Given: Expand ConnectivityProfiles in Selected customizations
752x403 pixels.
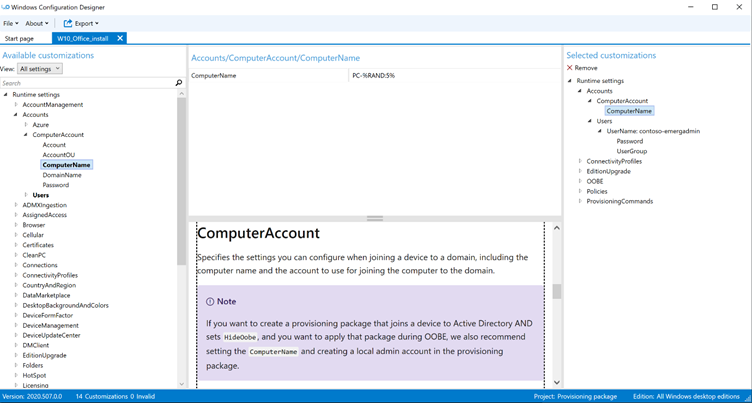Looking at the screenshot, I should point(579,161).
